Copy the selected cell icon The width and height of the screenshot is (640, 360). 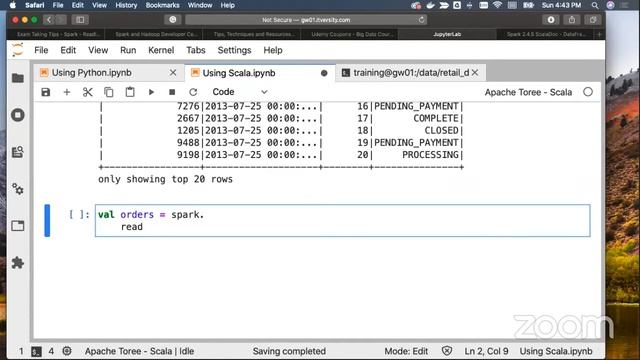pyautogui.click(x=109, y=92)
